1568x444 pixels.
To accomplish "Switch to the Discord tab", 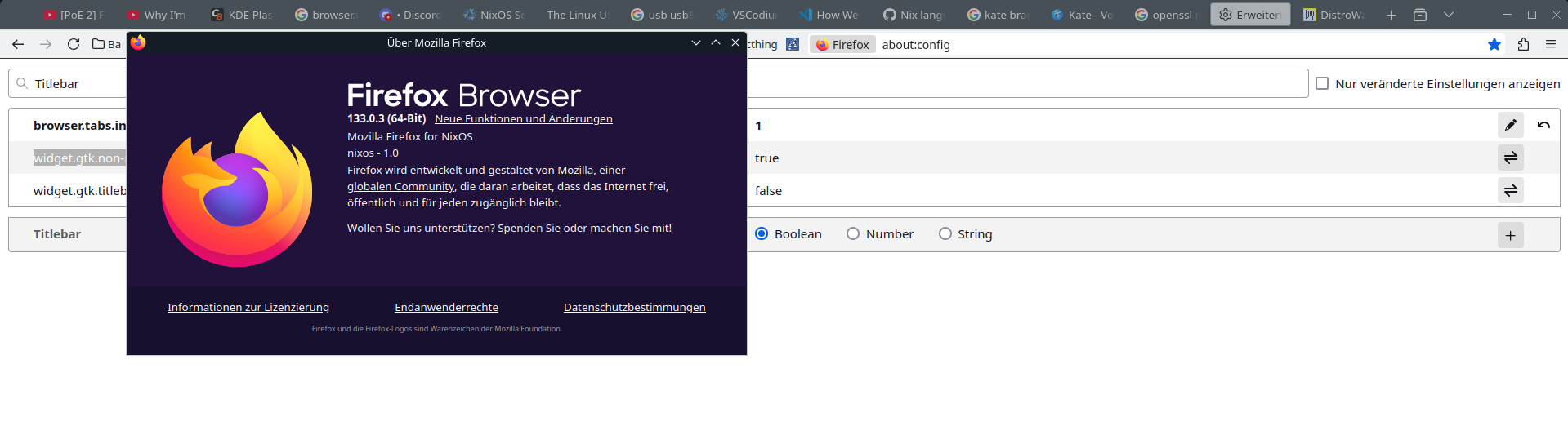I will point(410,15).
